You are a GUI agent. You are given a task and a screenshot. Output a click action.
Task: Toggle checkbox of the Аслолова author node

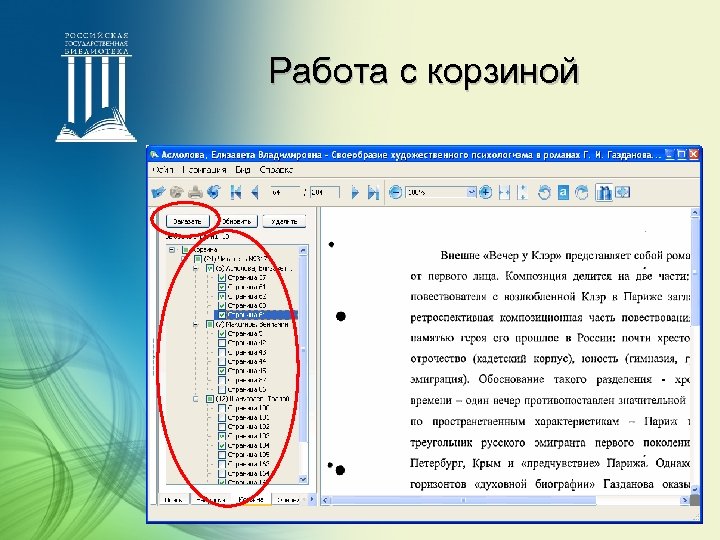click(x=210, y=268)
